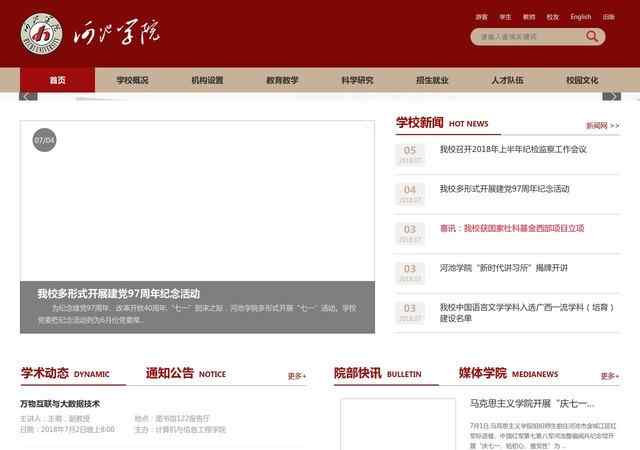Switch to the English site link
640x450 pixels.
581,17
